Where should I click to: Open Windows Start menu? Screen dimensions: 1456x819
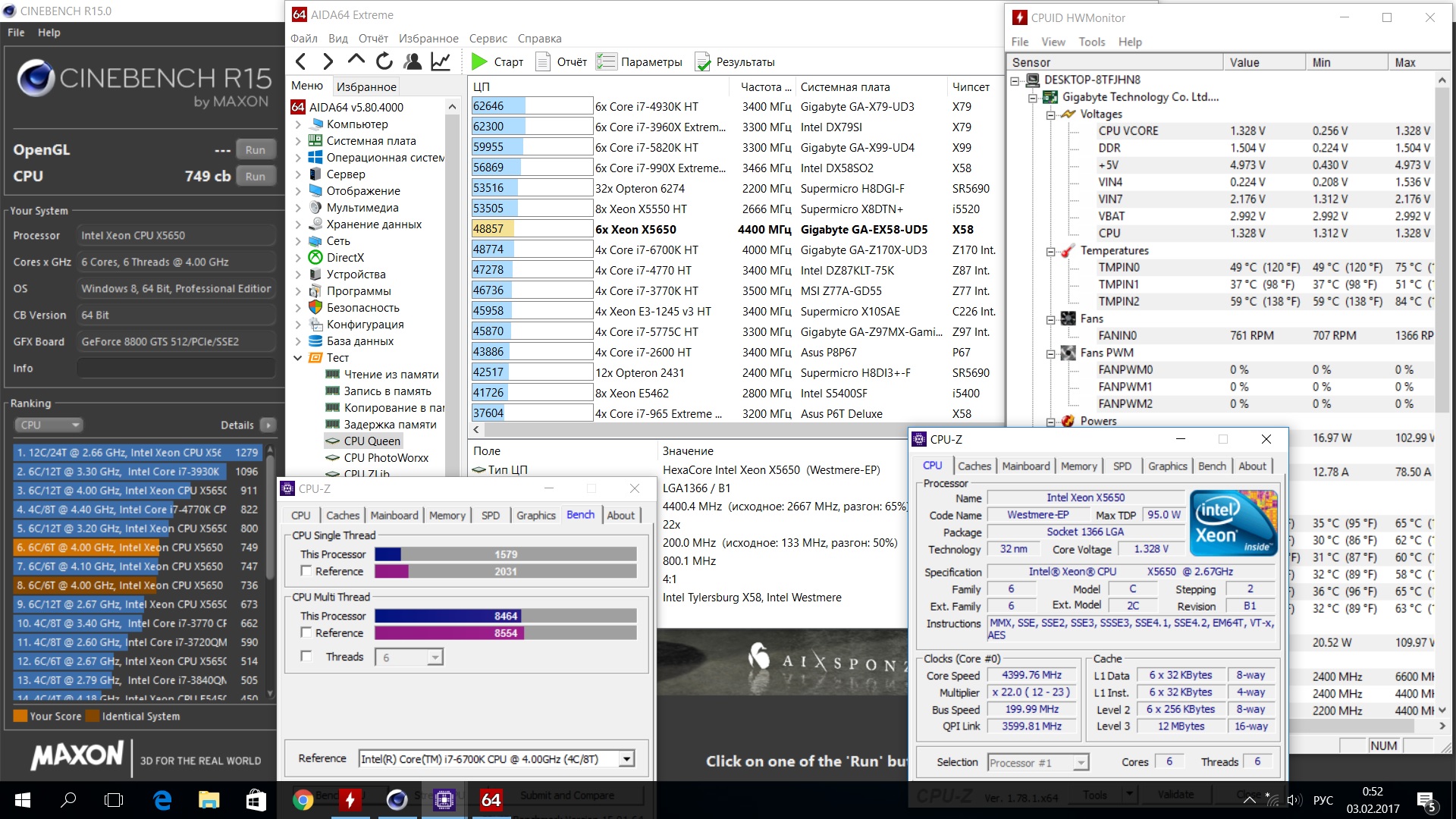click(22, 800)
